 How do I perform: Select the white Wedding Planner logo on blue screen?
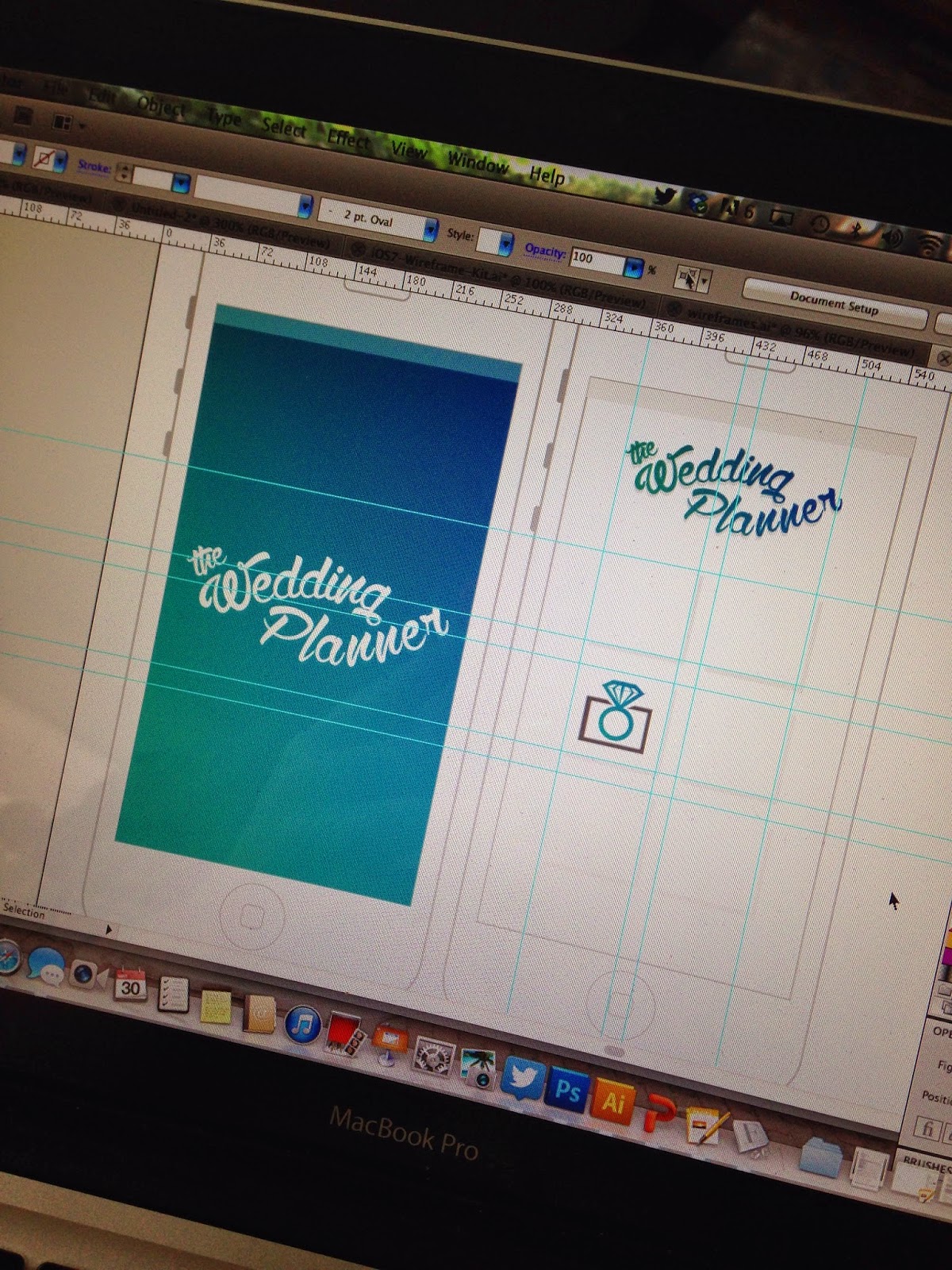tap(317, 607)
